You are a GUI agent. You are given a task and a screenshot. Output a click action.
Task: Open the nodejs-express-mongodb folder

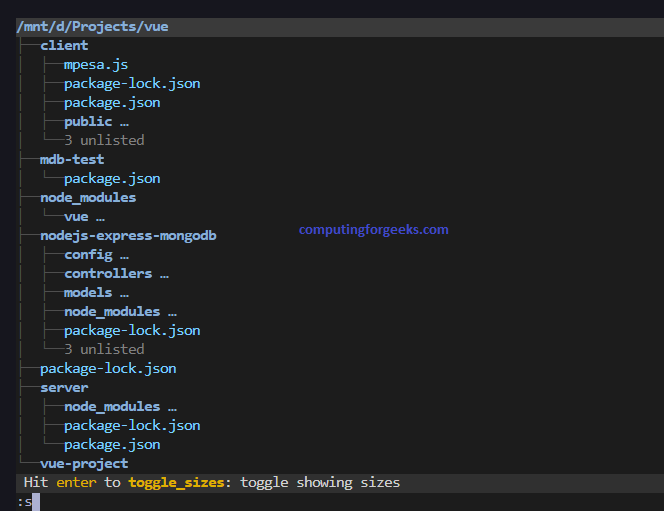click(128, 235)
